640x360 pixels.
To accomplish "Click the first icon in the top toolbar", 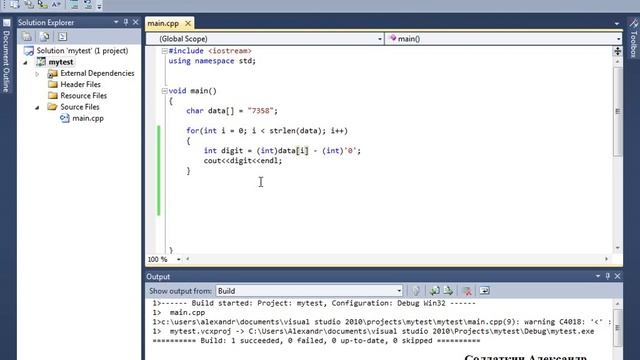I will point(15,4).
